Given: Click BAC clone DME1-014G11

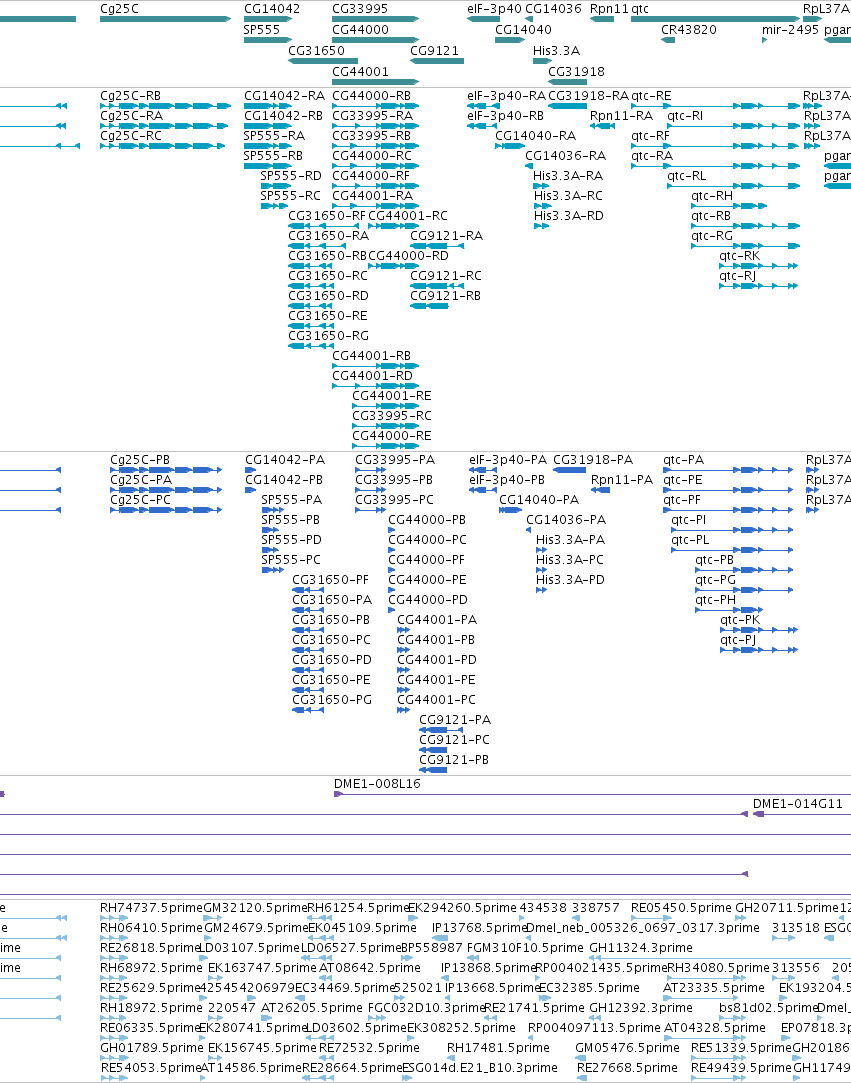Looking at the screenshot, I should point(797,804).
